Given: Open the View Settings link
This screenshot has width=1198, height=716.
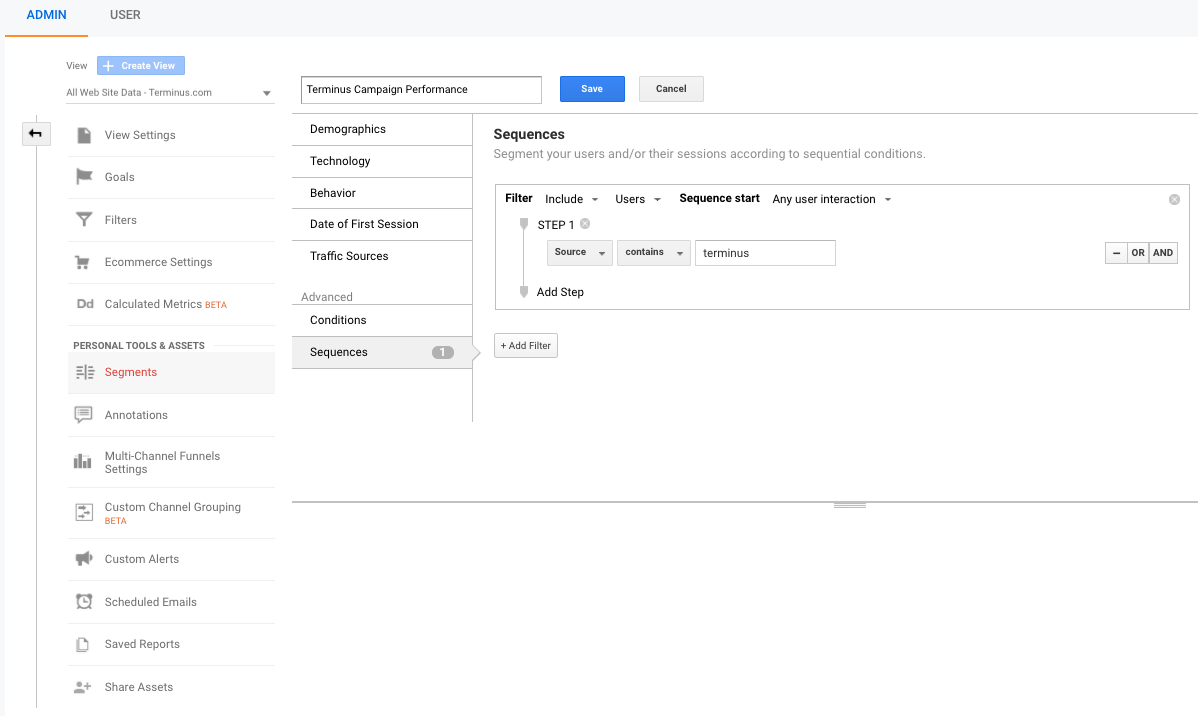Looking at the screenshot, I should pos(140,135).
